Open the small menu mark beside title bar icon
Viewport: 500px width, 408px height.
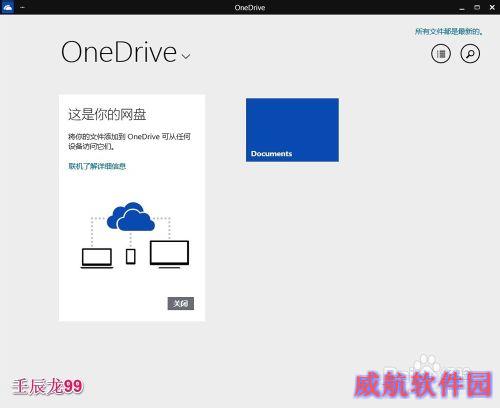click(x=23, y=7)
